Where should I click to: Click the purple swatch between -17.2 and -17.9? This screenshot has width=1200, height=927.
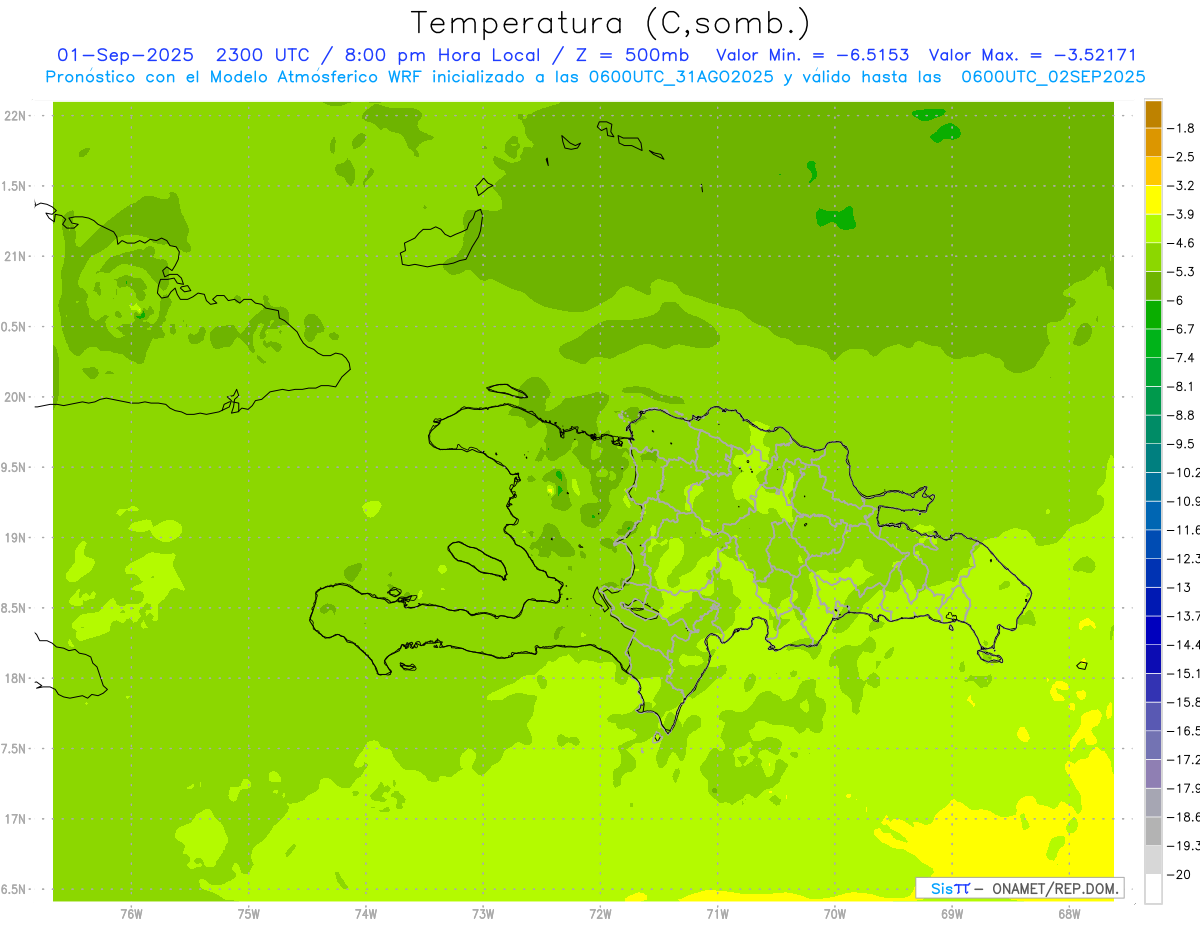tap(1153, 773)
